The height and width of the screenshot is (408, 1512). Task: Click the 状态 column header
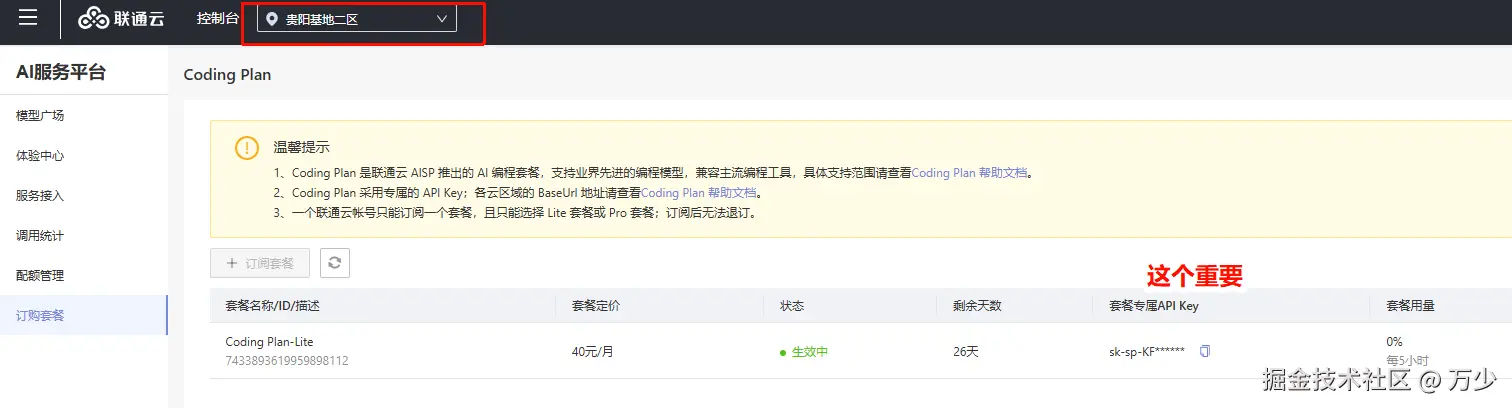792,305
